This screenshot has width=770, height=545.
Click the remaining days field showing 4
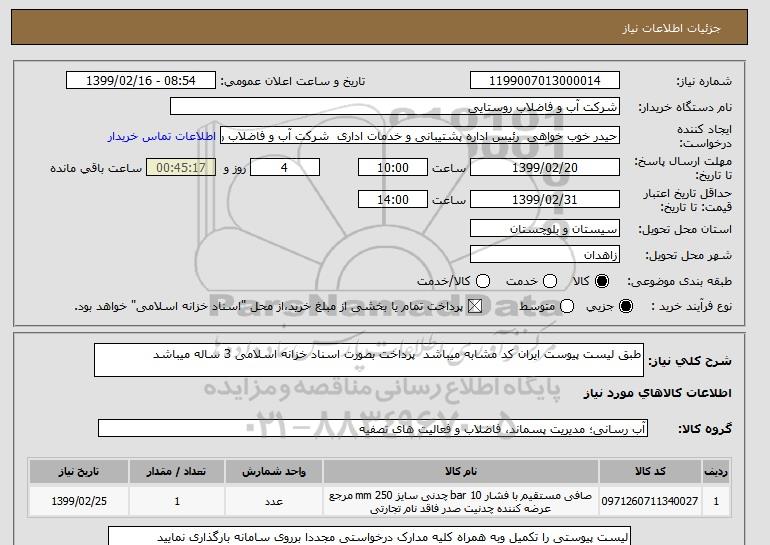click(x=285, y=167)
